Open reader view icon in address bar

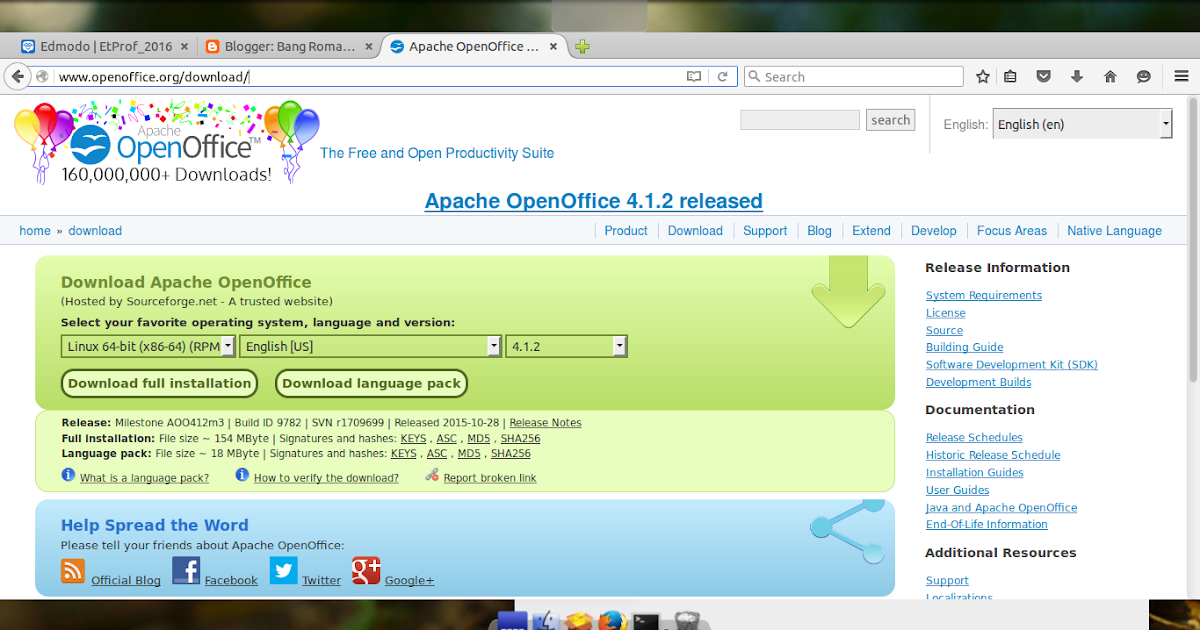pyautogui.click(x=694, y=77)
